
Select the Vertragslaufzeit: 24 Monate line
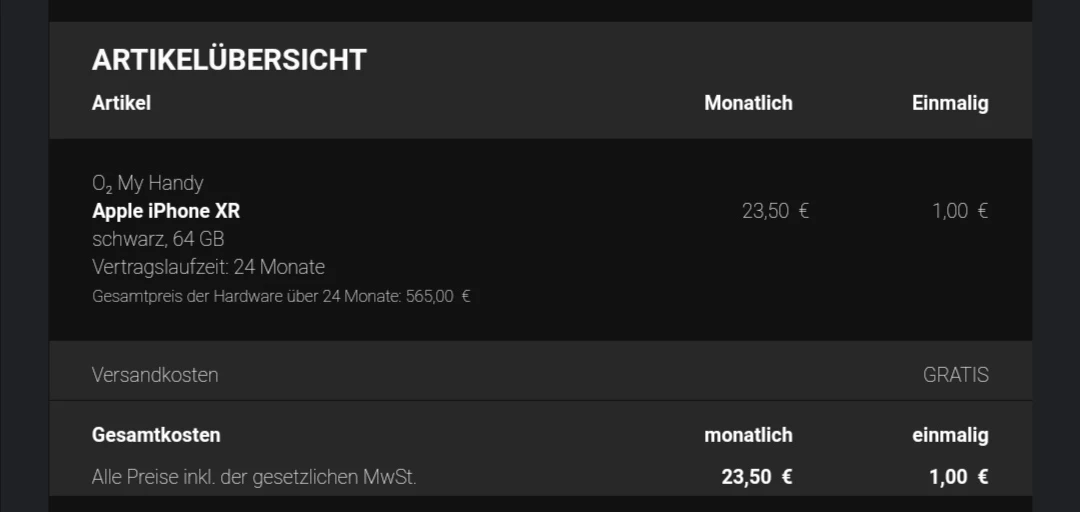click(208, 267)
